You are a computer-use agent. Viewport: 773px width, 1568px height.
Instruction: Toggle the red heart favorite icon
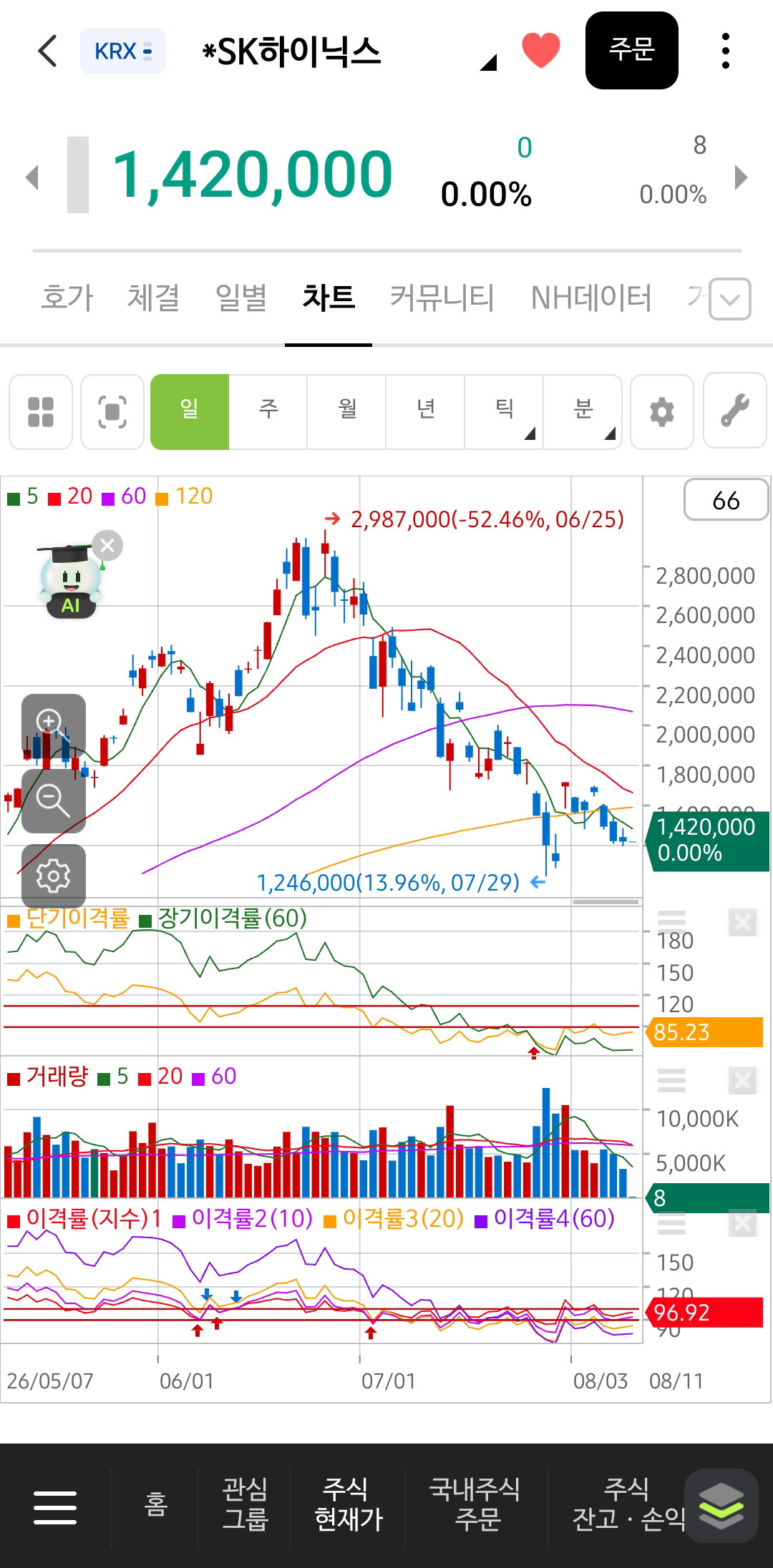(x=541, y=51)
